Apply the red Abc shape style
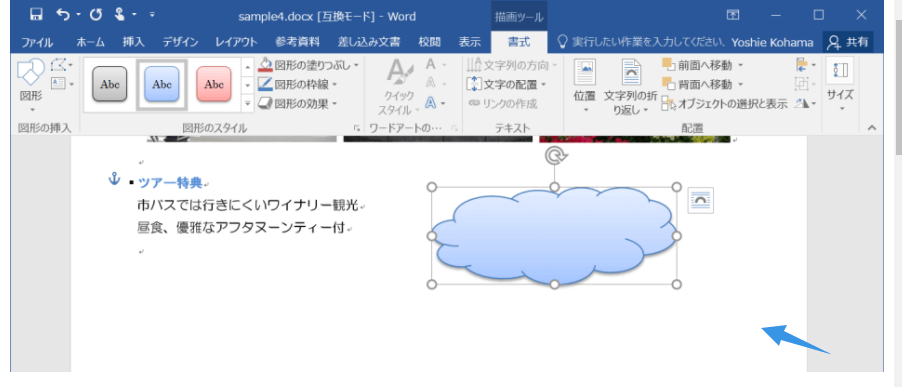Screen dimensions: 902x387 click(213, 85)
